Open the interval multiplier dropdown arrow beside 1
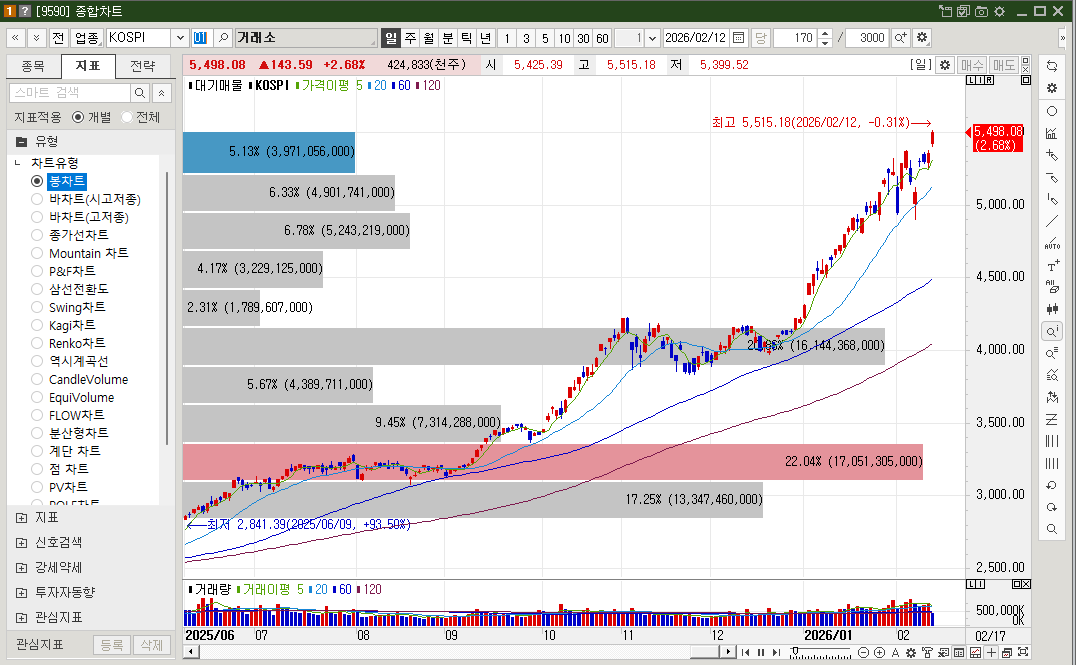This screenshot has width=1076, height=665. [x=653, y=38]
